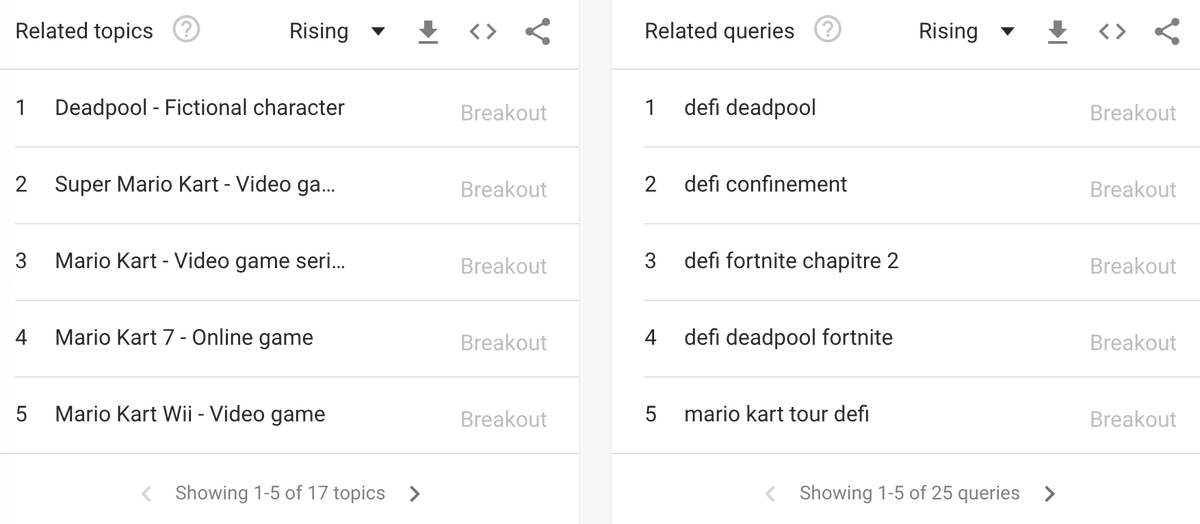This screenshot has height=524, width=1200.
Task: Open Mario Kart 7 - Online game topic
Action: point(289,338)
